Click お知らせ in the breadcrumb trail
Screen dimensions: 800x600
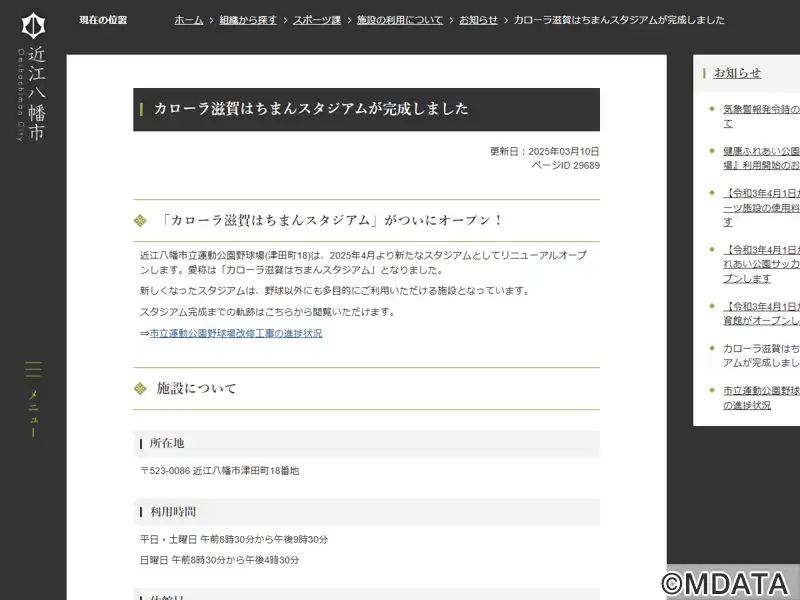coord(478,20)
